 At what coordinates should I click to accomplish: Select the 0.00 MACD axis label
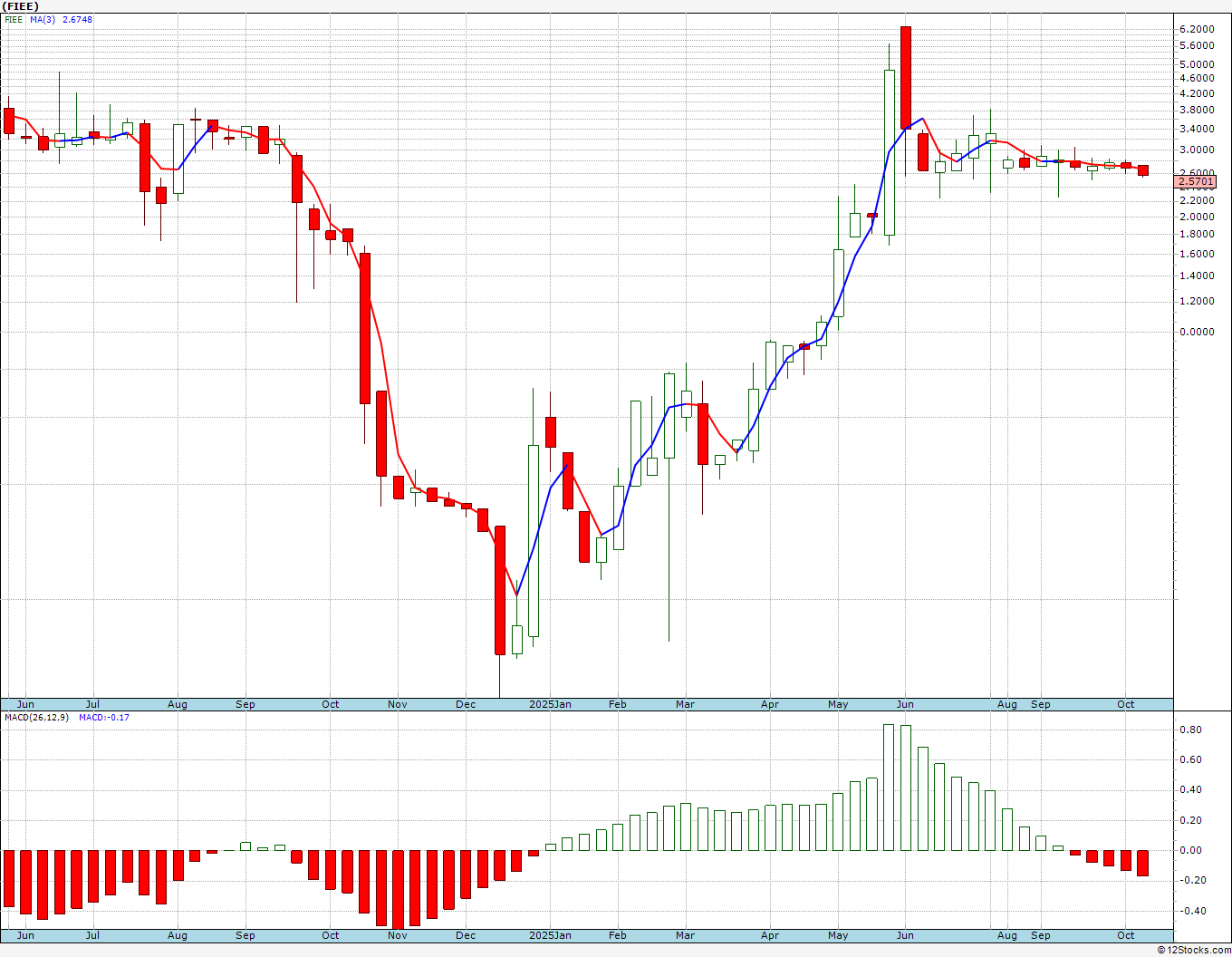(1190, 850)
